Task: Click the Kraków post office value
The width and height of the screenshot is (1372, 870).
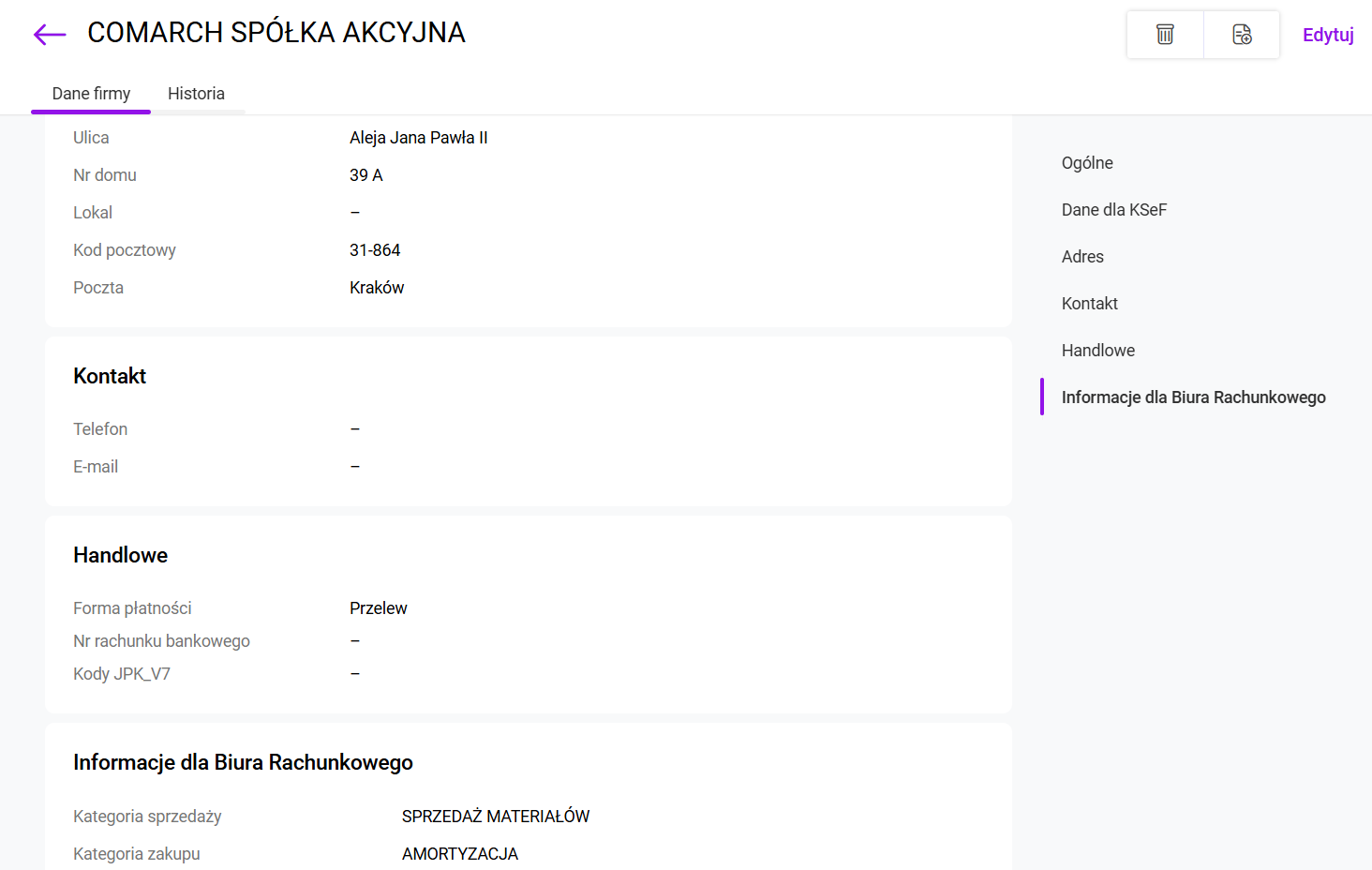Action: tap(377, 288)
